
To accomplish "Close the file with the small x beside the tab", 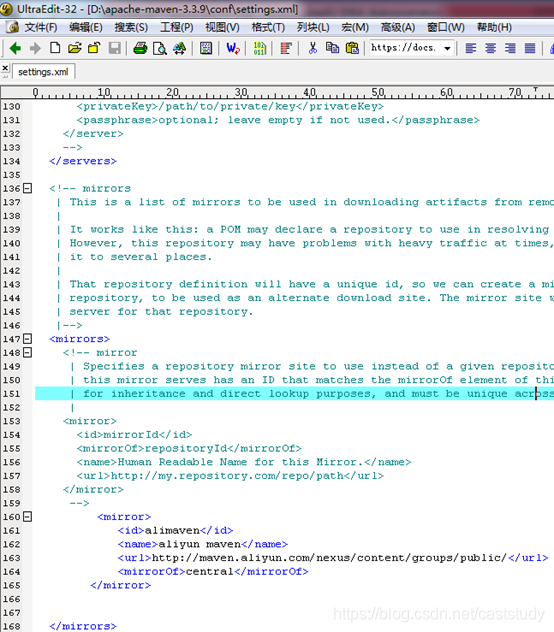I will tap(5, 68).
